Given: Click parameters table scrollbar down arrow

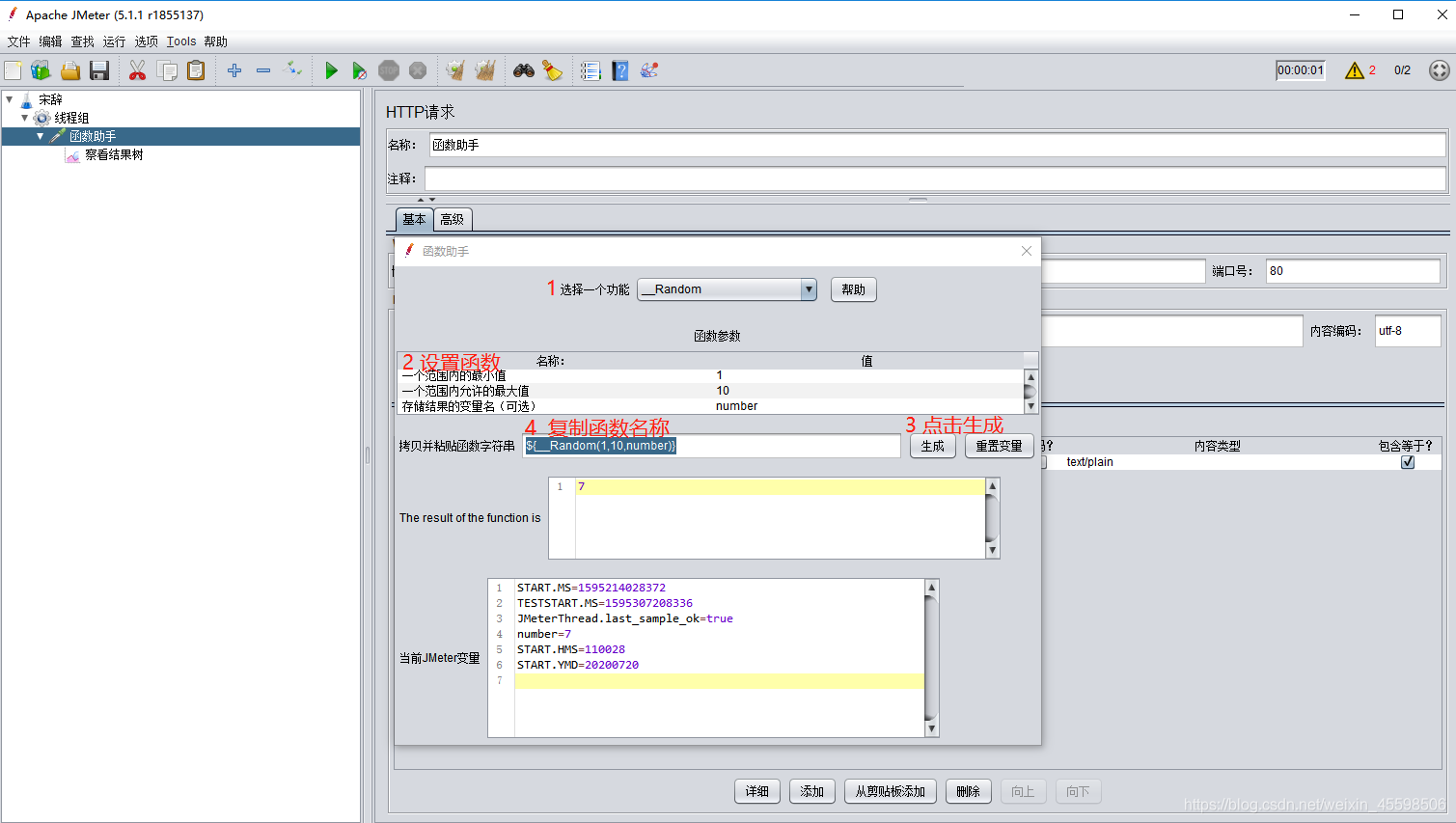Looking at the screenshot, I should tap(1030, 406).
